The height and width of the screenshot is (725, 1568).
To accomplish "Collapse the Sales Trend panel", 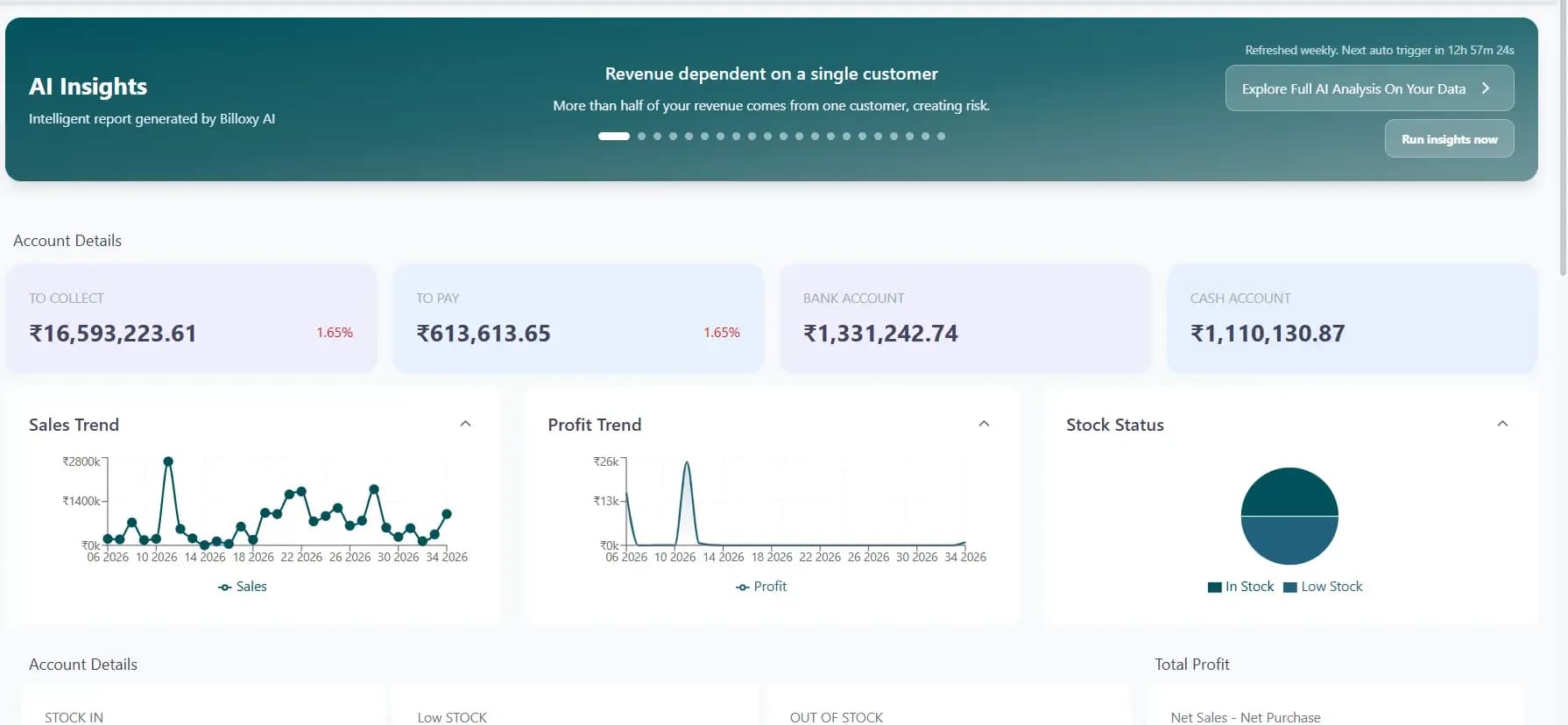I will click(465, 424).
